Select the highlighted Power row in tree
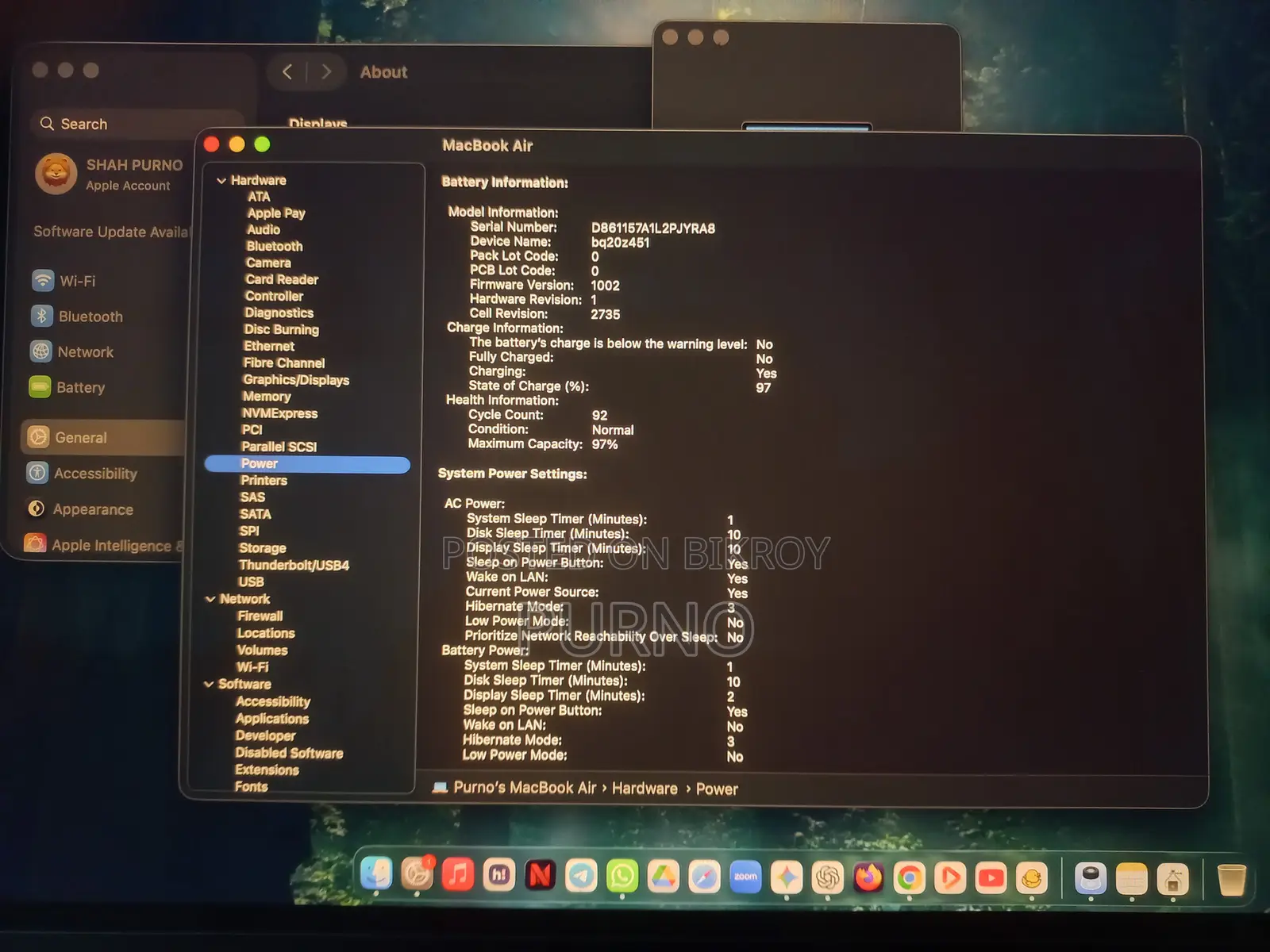The image size is (1270, 952). coord(307,464)
